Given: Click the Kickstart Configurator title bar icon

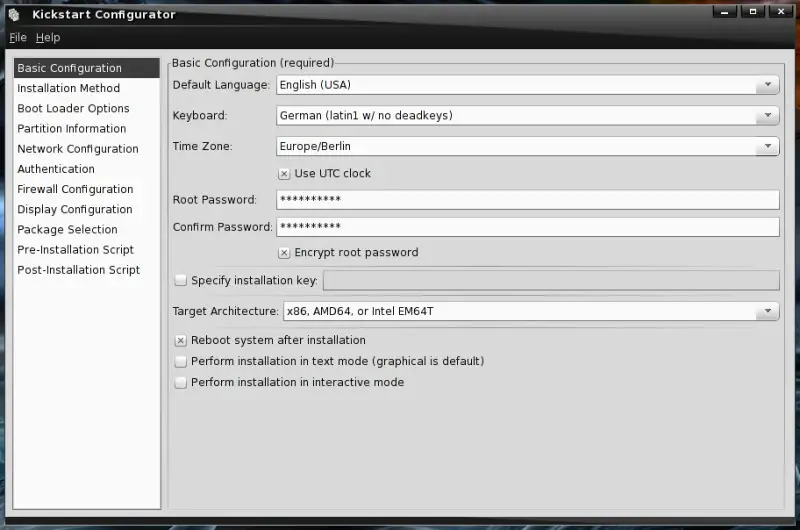Looking at the screenshot, I should 14,15.
